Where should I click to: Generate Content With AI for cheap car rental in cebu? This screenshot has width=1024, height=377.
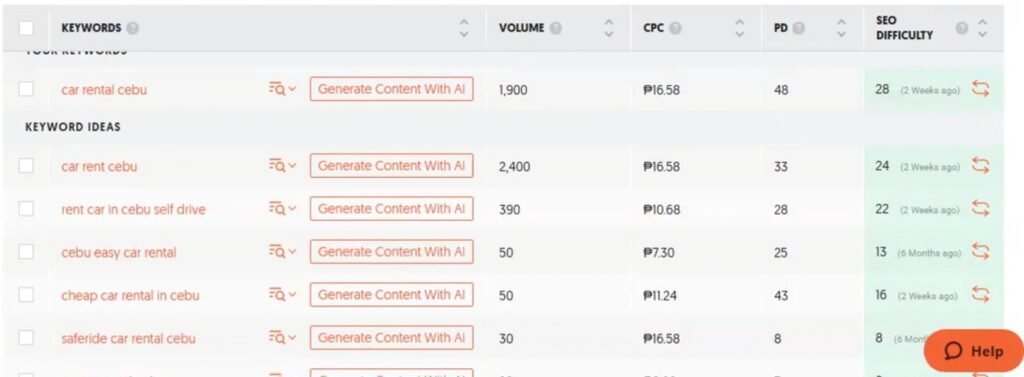pyautogui.click(x=391, y=295)
